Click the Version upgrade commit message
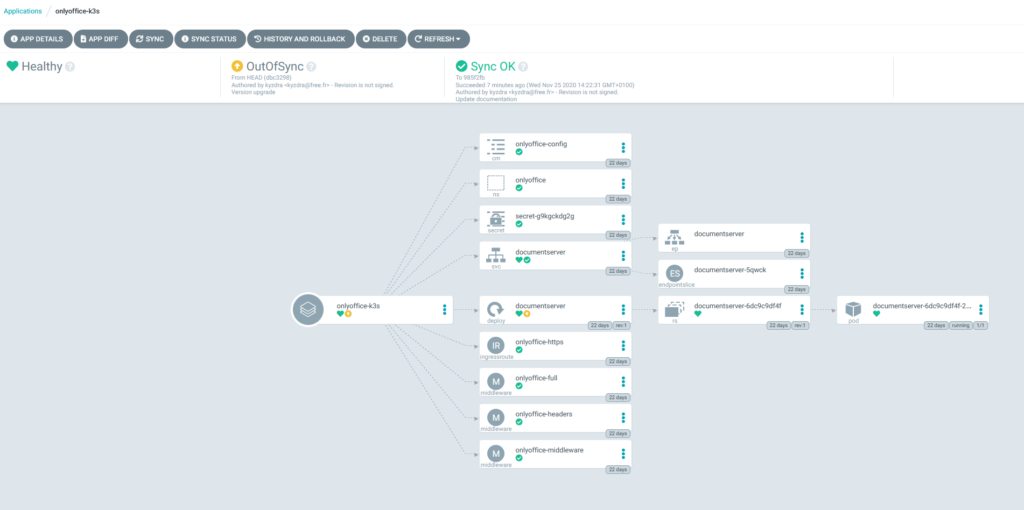The height and width of the screenshot is (510, 1024). 253,92
